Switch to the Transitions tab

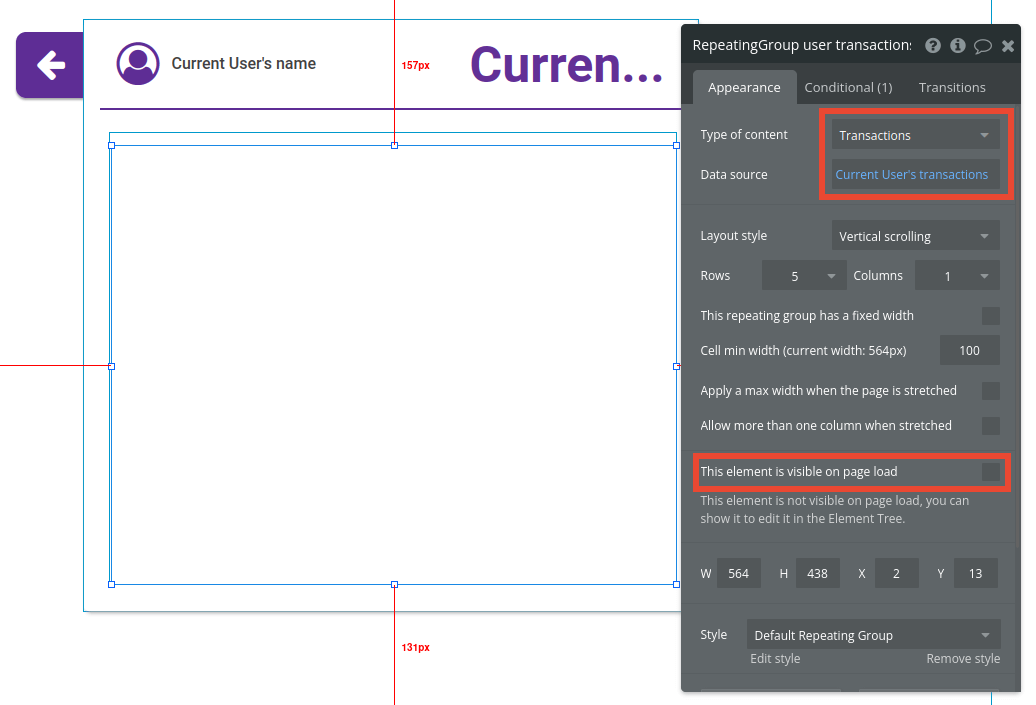click(x=952, y=87)
